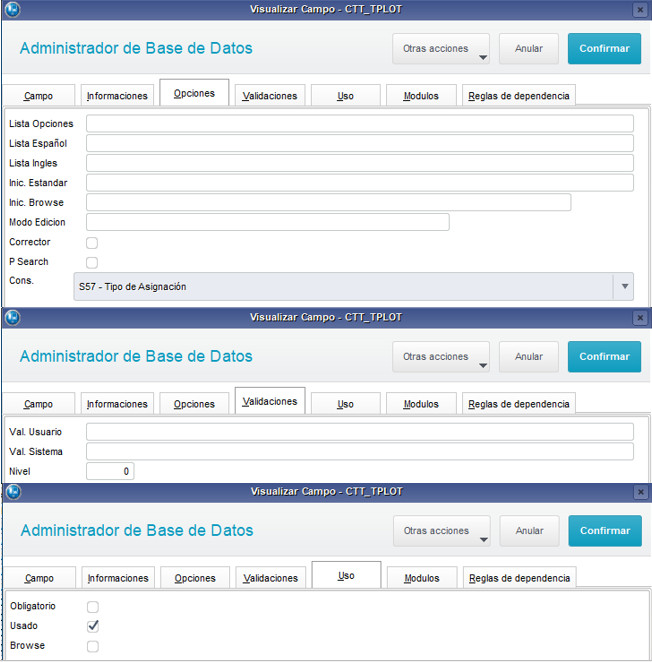Click the Val. Sistema field
The height and width of the screenshot is (662, 652).
[359, 452]
